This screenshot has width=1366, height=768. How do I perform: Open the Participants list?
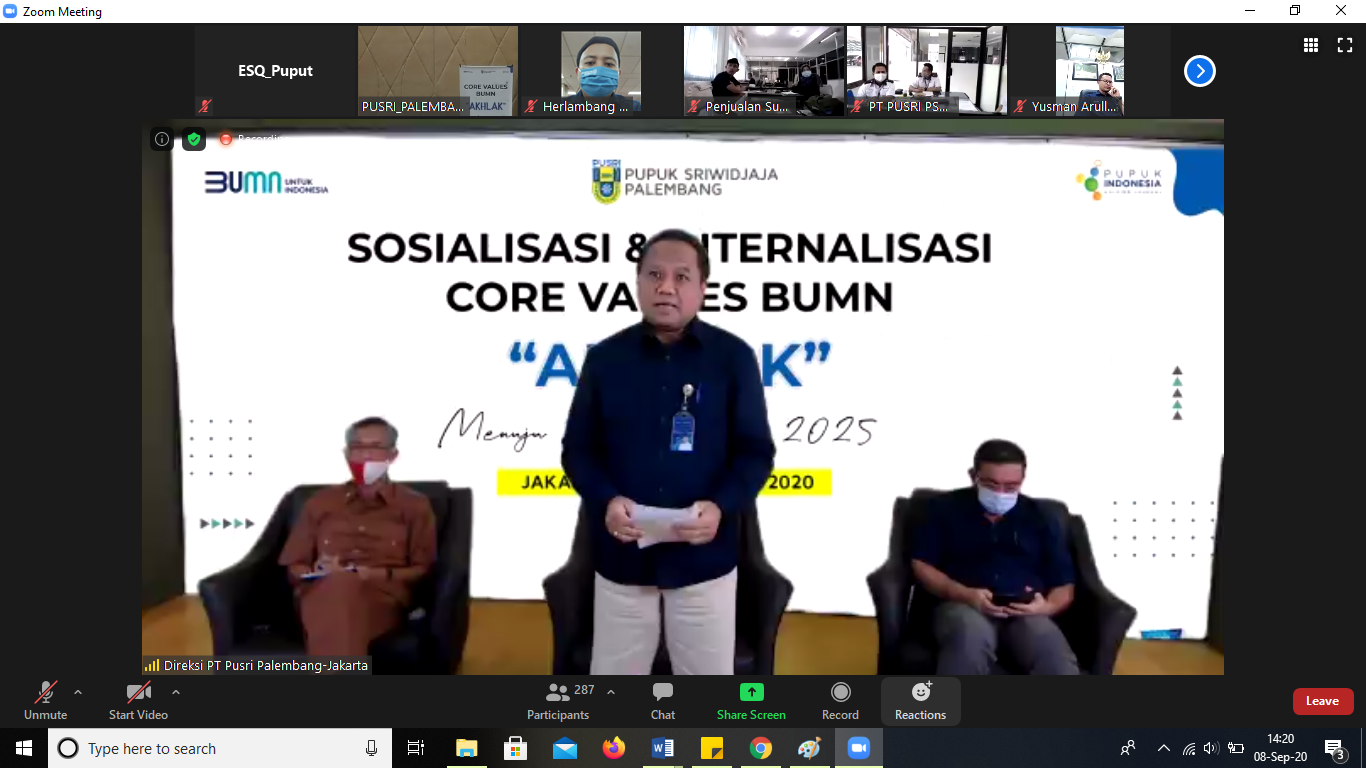(x=559, y=701)
